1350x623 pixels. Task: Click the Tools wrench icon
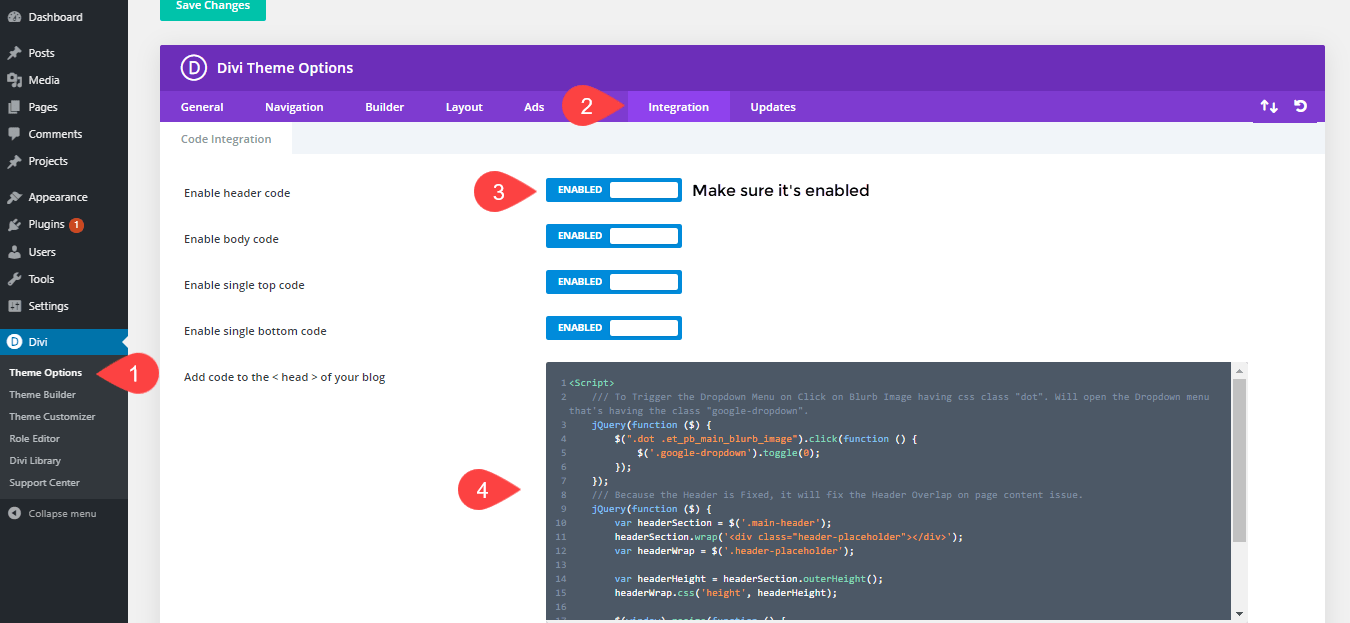tap(14, 279)
